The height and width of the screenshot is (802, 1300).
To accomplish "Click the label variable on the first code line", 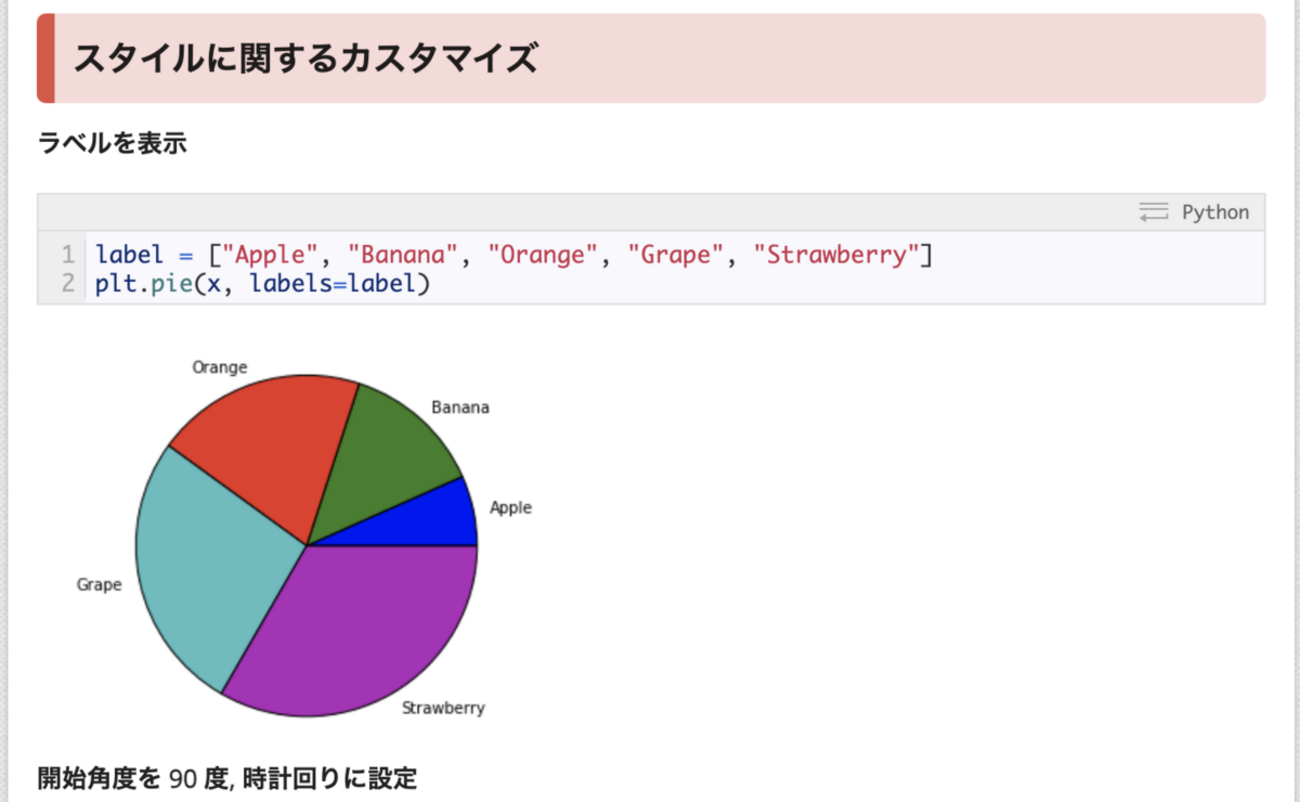I will (x=129, y=254).
